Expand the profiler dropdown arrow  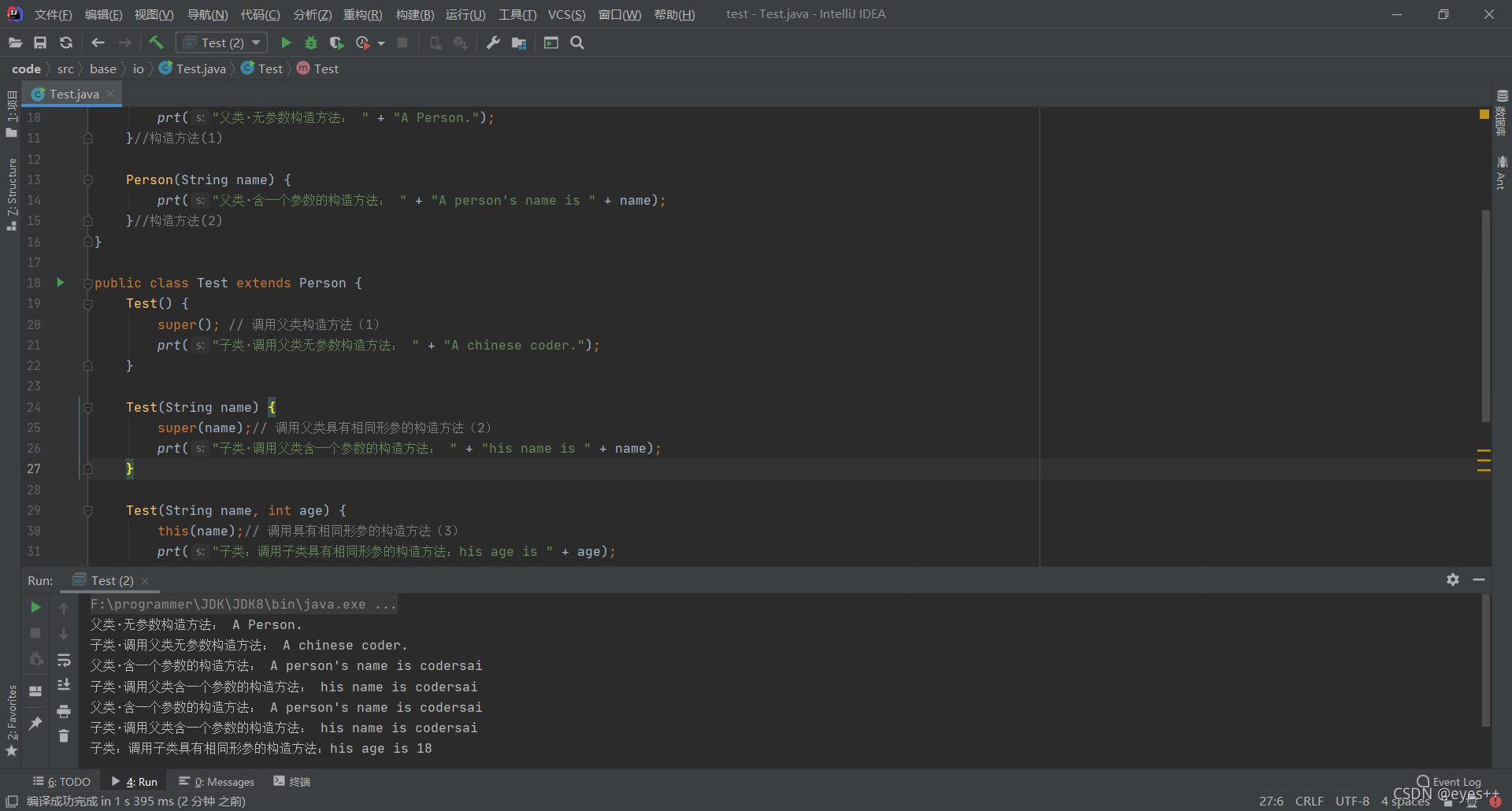[381, 43]
